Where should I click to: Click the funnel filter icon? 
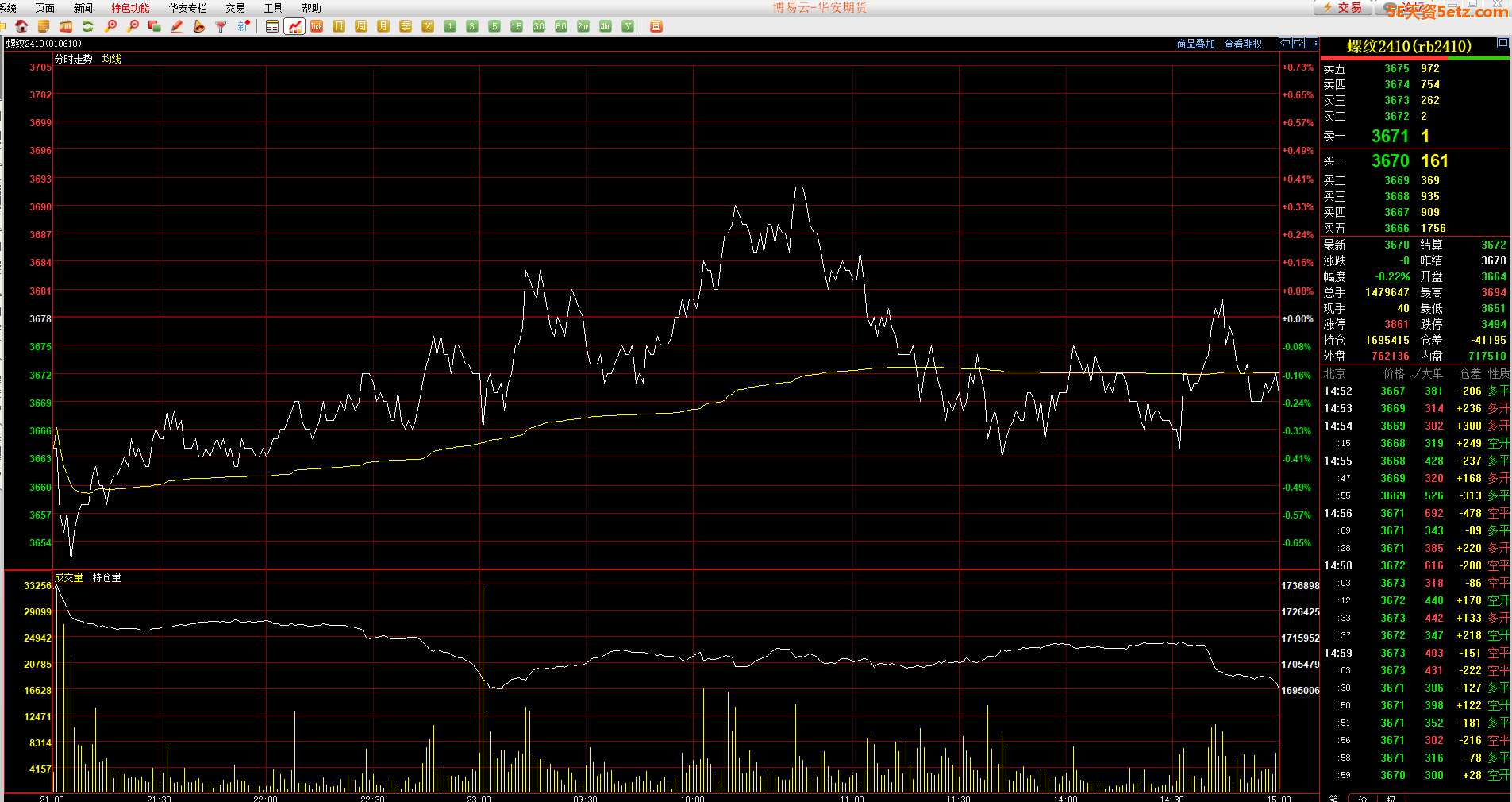[x=221, y=26]
